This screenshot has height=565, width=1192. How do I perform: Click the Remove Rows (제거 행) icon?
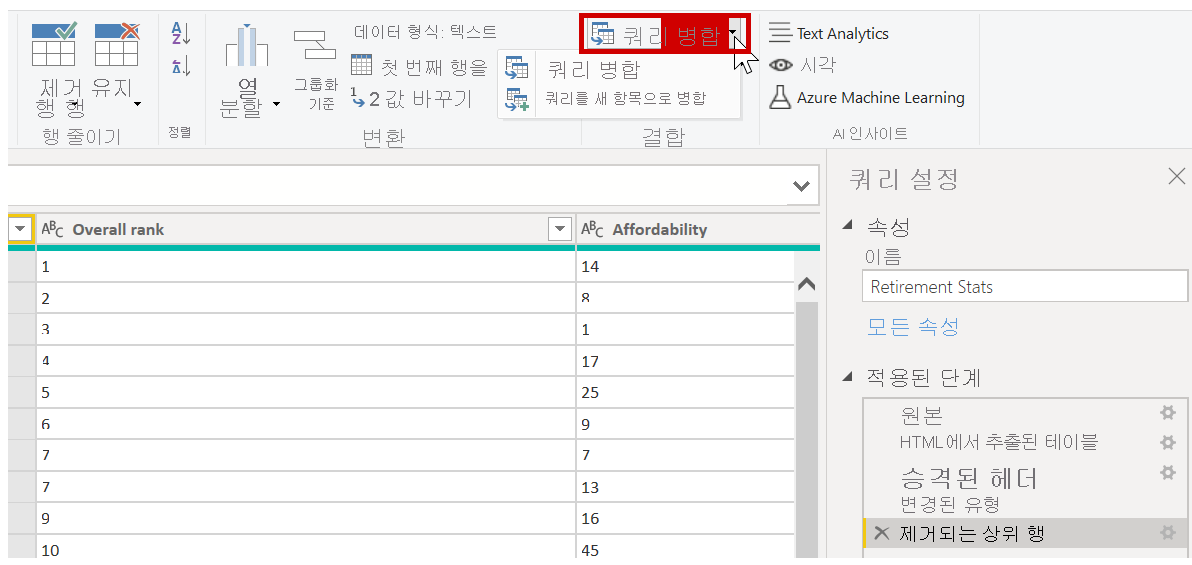(x=53, y=44)
